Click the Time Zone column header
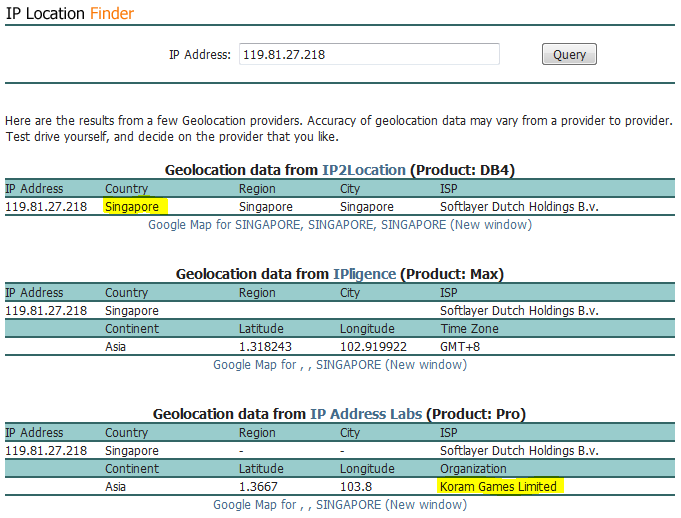 pos(469,329)
